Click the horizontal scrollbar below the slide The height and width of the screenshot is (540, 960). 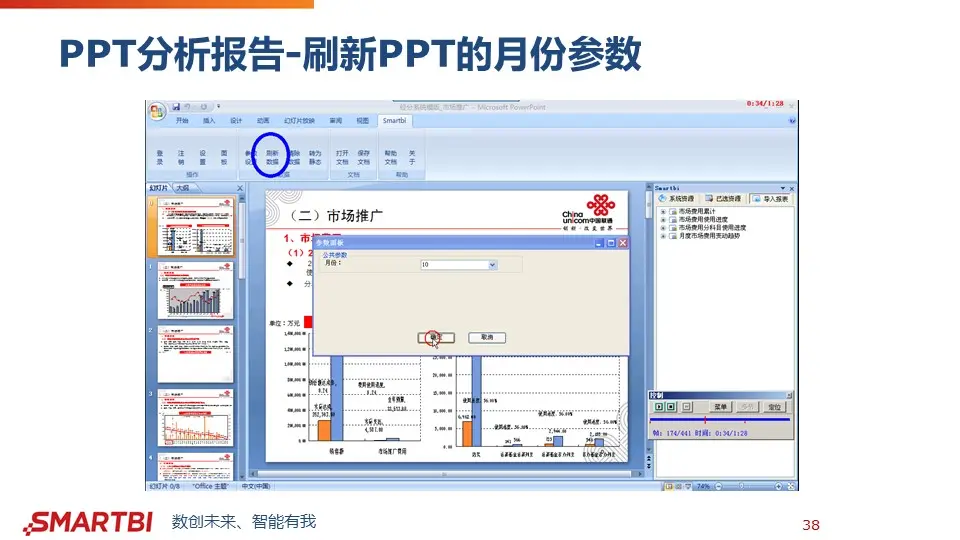click(444, 474)
